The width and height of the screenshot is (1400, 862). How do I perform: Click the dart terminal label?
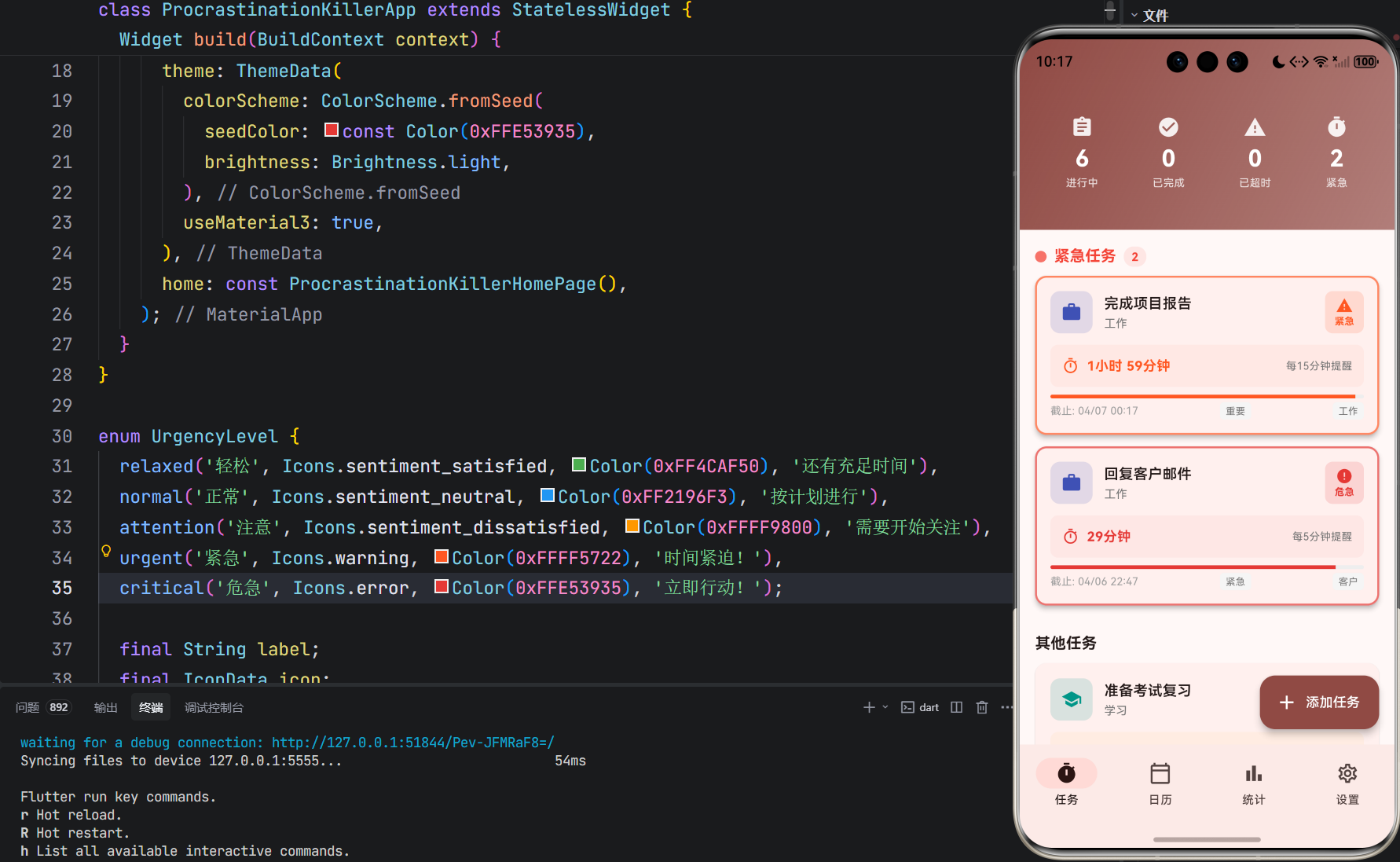pyautogui.click(x=929, y=707)
